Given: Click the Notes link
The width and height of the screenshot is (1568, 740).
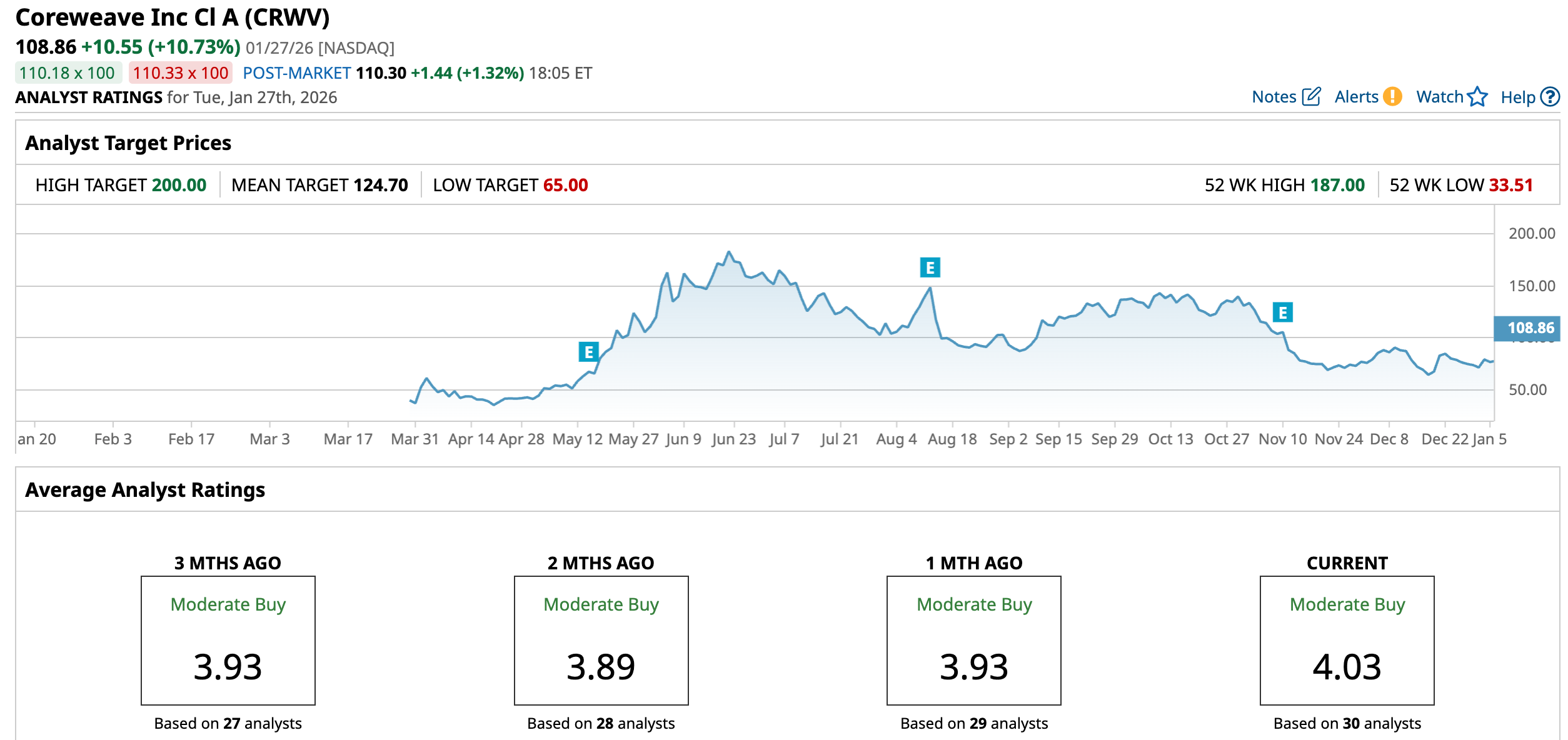Looking at the screenshot, I should pyautogui.click(x=1274, y=97).
